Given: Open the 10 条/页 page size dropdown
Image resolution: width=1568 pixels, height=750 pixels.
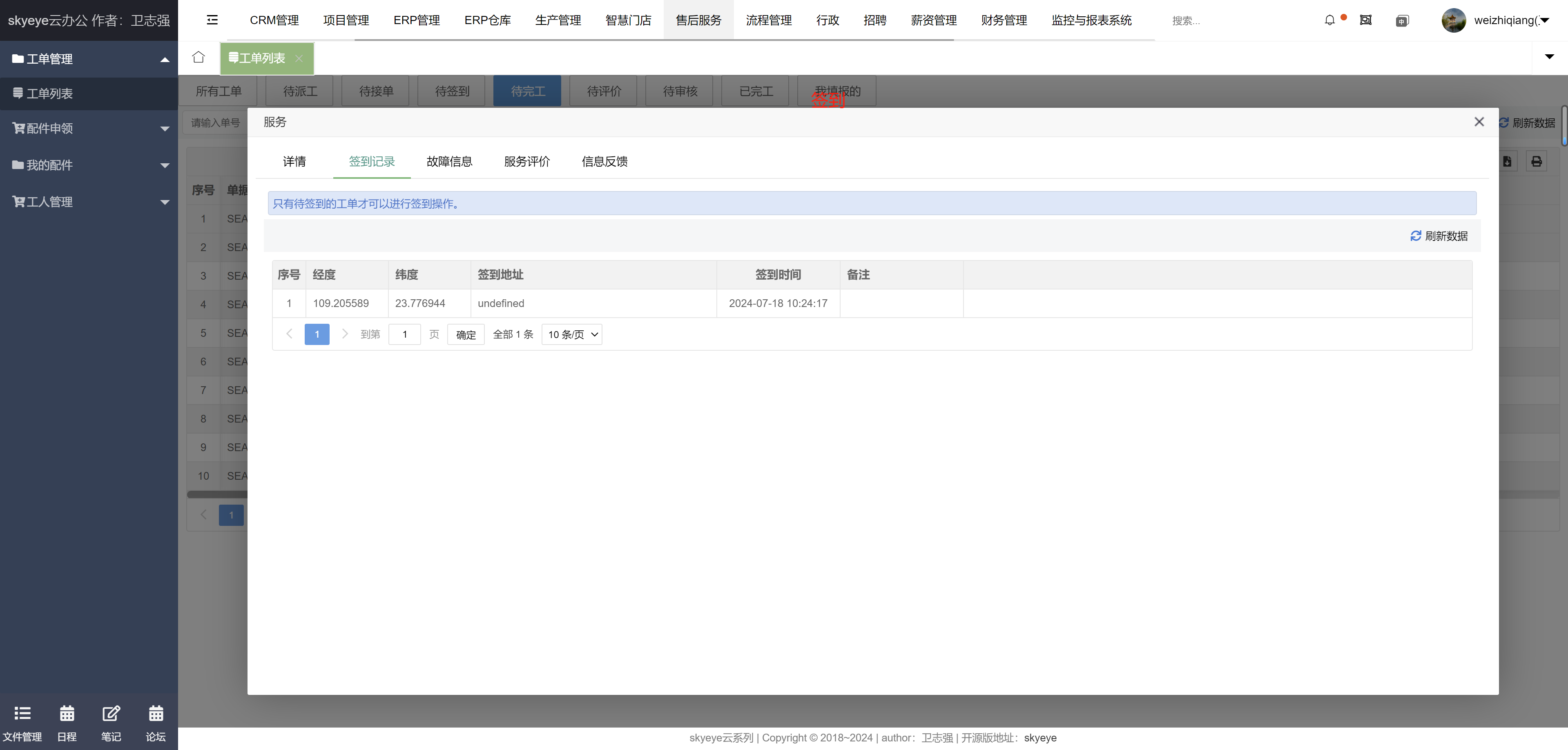Looking at the screenshot, I should [x=571, y=334].
